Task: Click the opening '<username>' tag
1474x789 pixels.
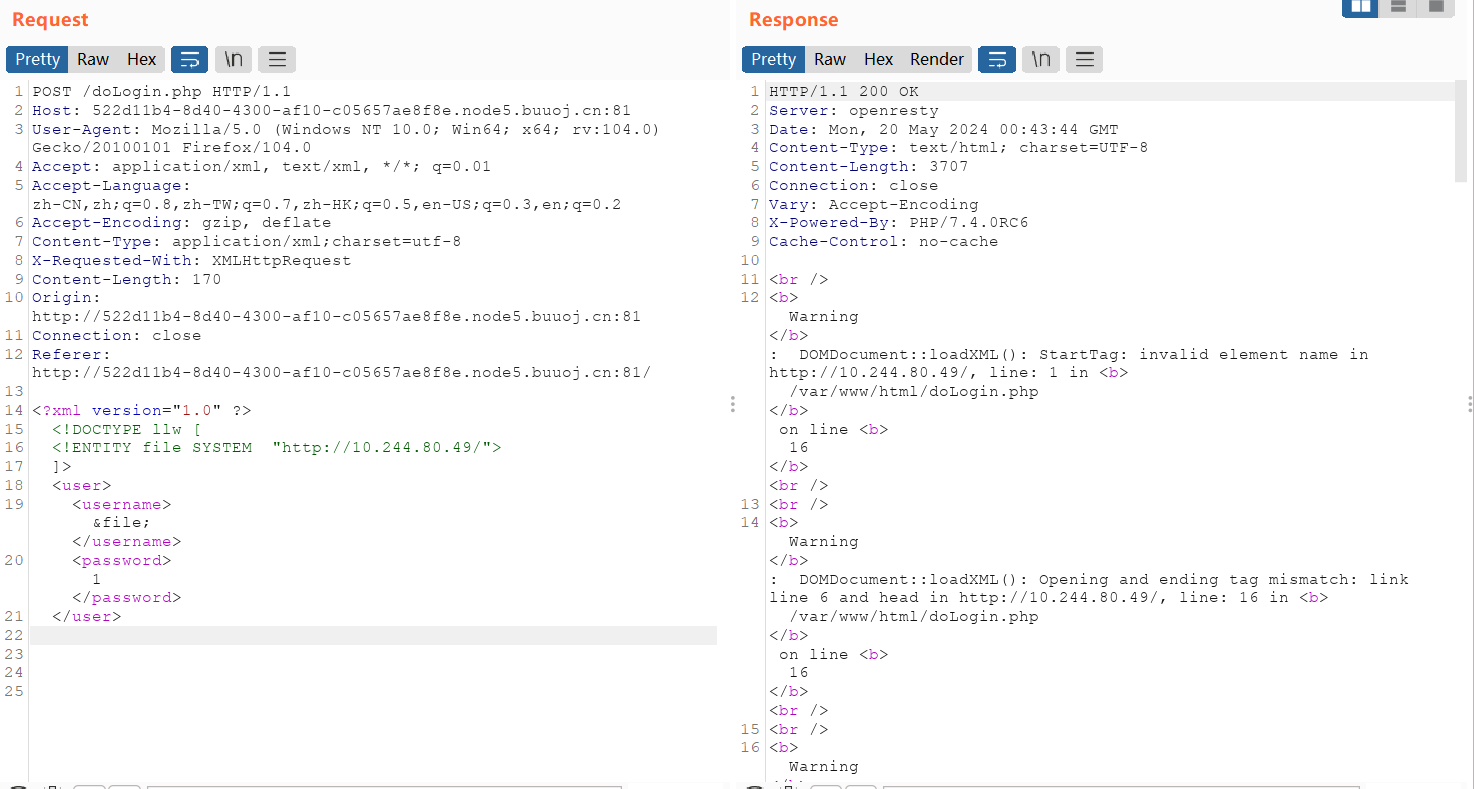Action: (x=122, y=505)
